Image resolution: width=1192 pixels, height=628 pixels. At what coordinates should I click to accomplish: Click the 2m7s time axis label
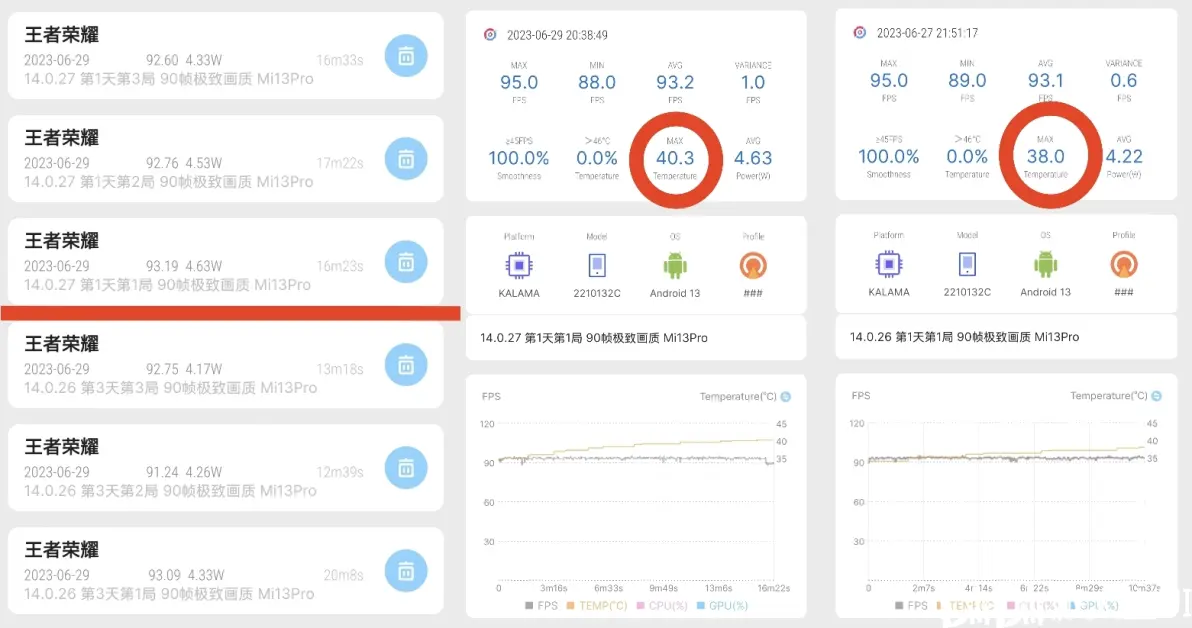click(924, 588)
